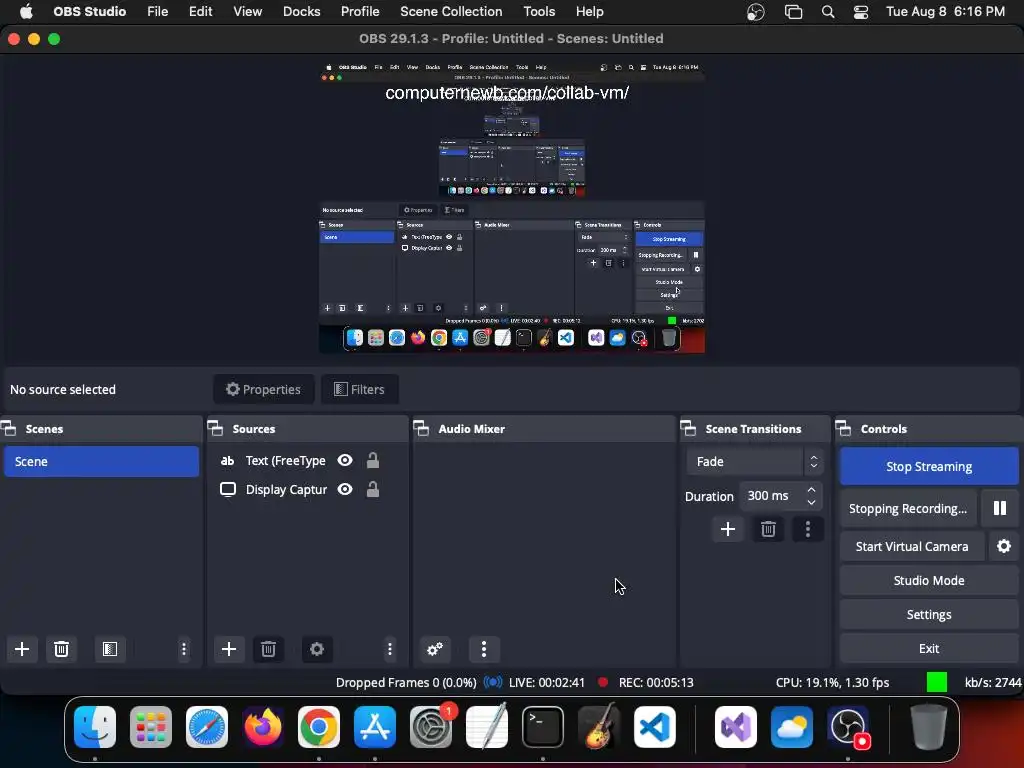Pause the recording
1024x768 pixels.
[1000, 508]
